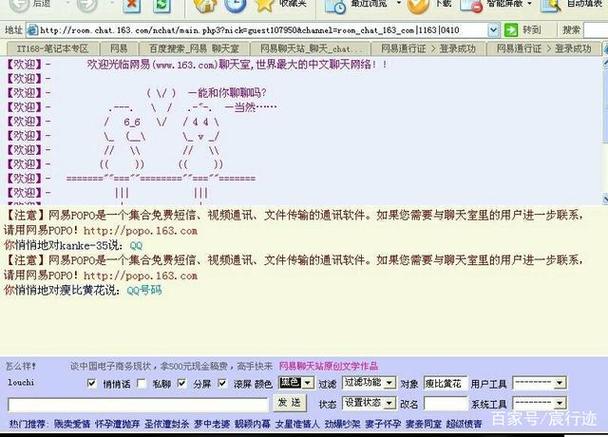Click the 发送 send button
608x437 pixels.
289,403
